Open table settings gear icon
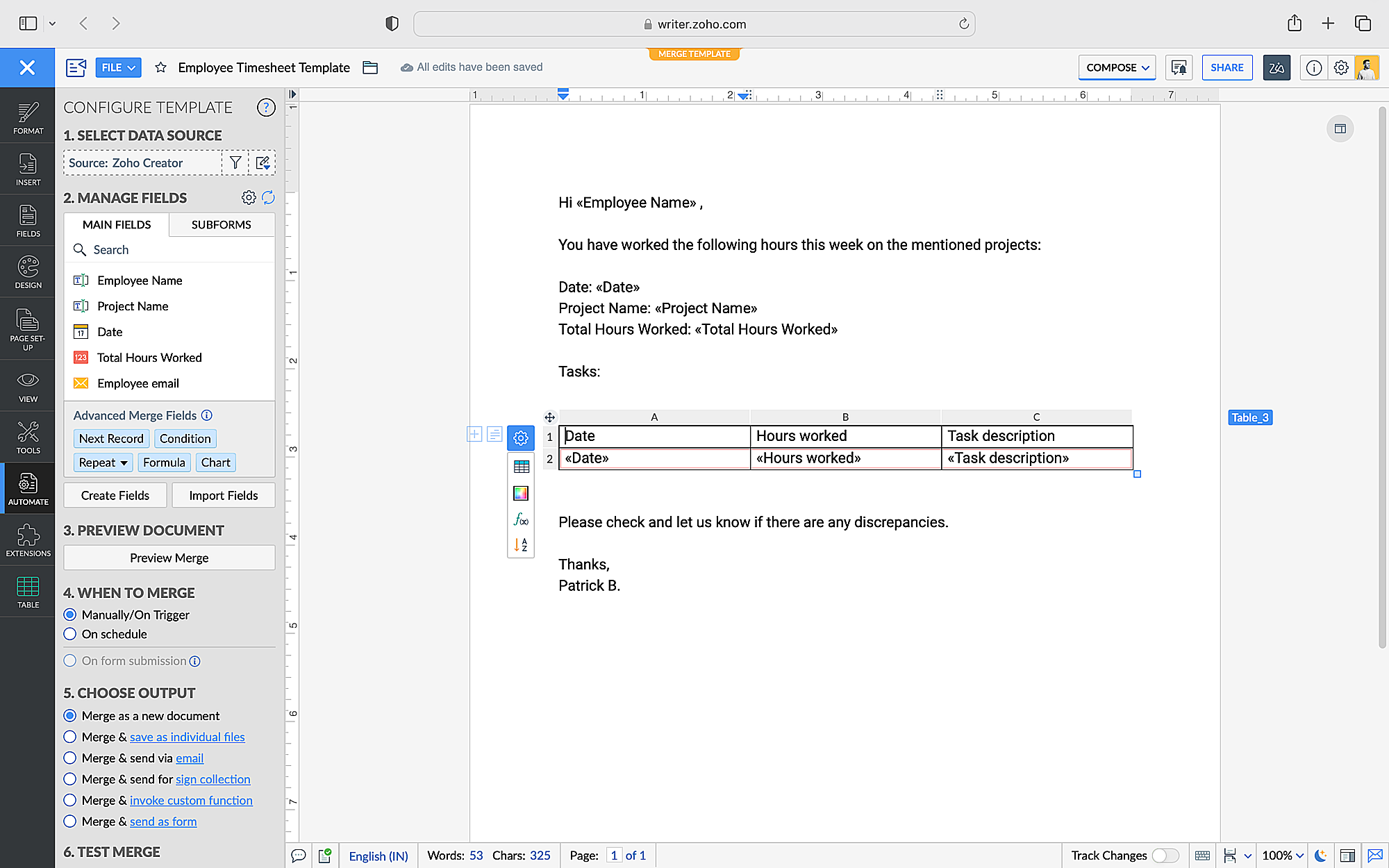1389x868 pixels. click(x=521, y=438)
